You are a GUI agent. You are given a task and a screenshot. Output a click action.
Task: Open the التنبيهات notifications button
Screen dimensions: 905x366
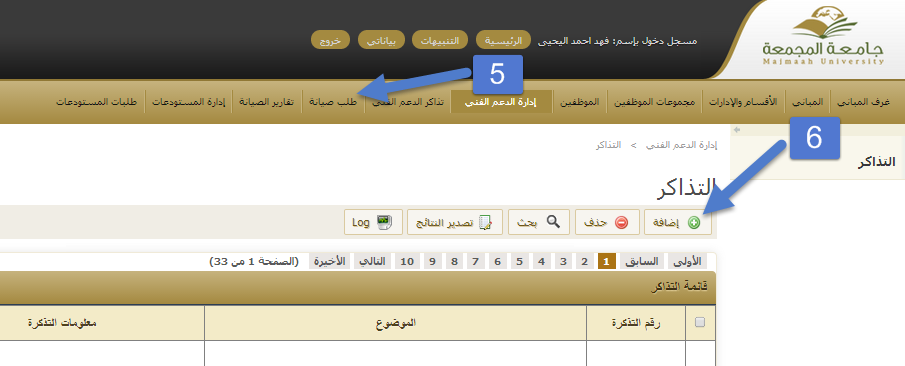[440, 40]
